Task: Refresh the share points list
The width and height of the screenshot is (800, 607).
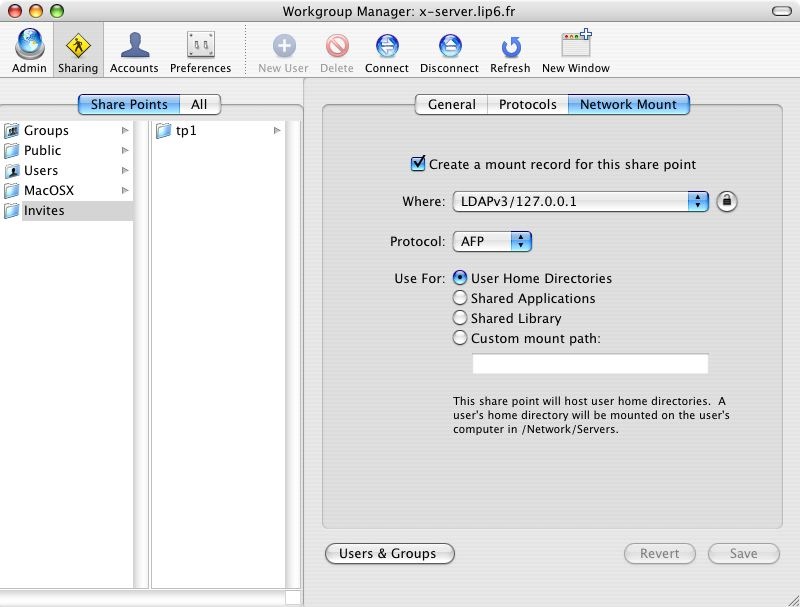Action: (510, 47)
